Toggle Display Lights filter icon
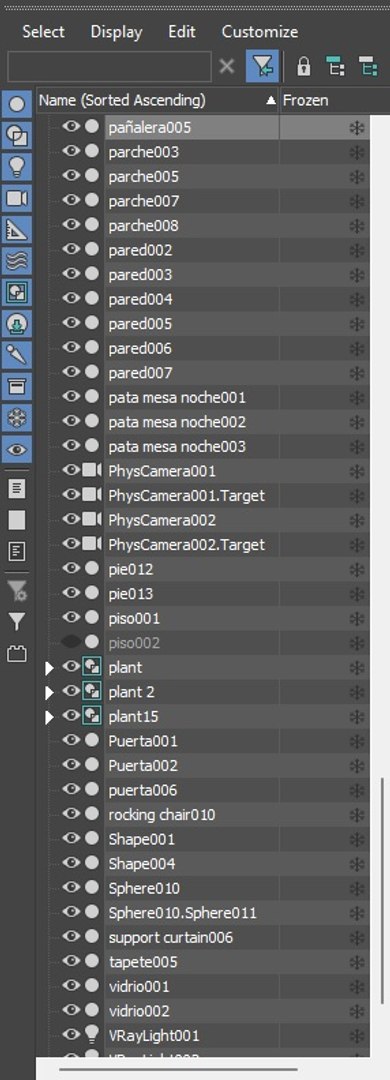The width and height of the screenshot is (390, 1080). point(17,167)
